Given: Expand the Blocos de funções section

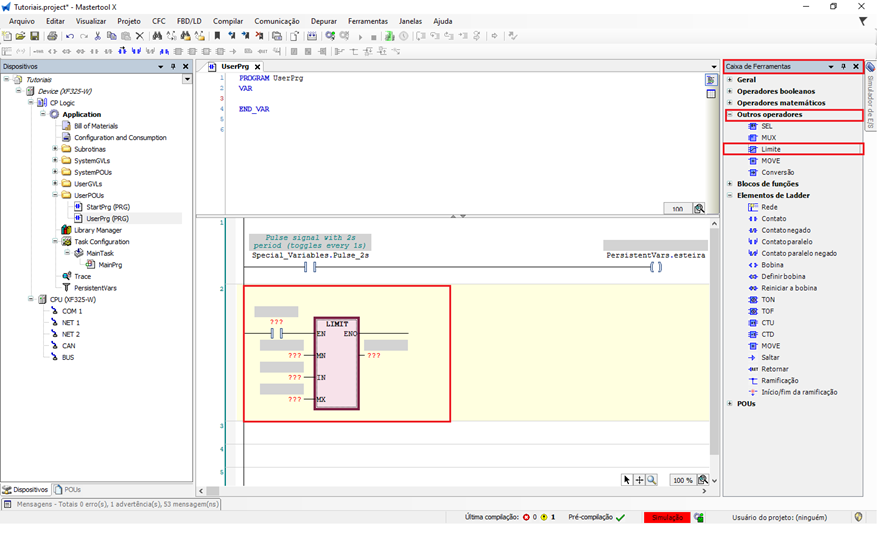Looking at the screenshot, I should pyautogui.click(x=729, y=184).
